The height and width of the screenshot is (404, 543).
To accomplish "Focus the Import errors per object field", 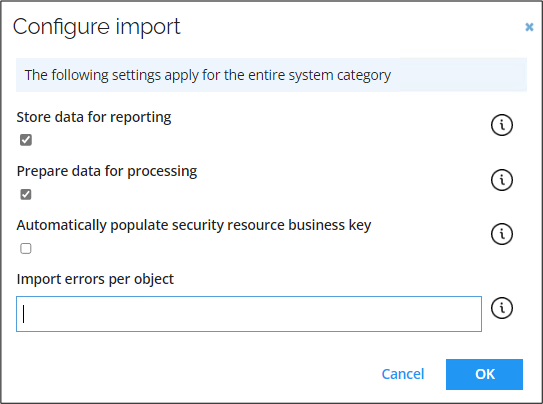I will [249, 314].
